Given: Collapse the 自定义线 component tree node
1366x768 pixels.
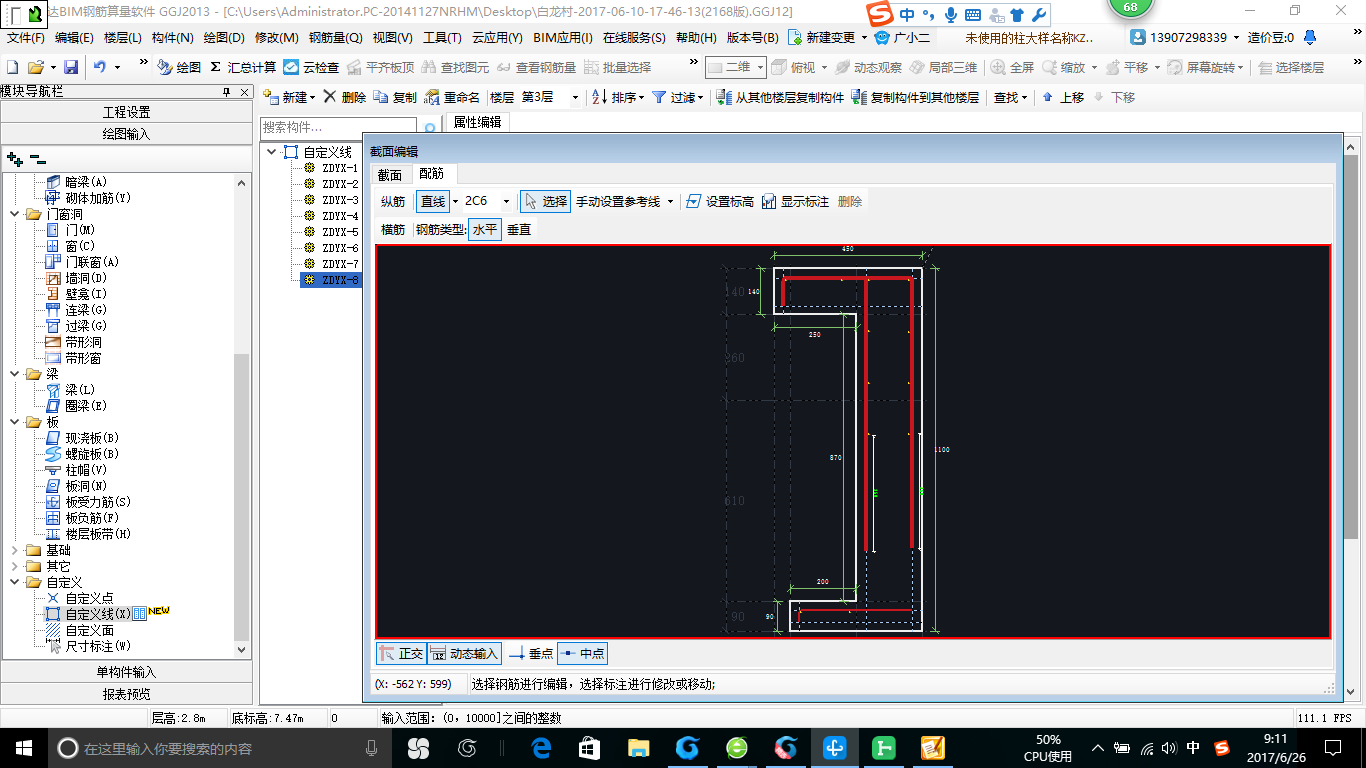Looking at the screenshot, I should (272, 152).
